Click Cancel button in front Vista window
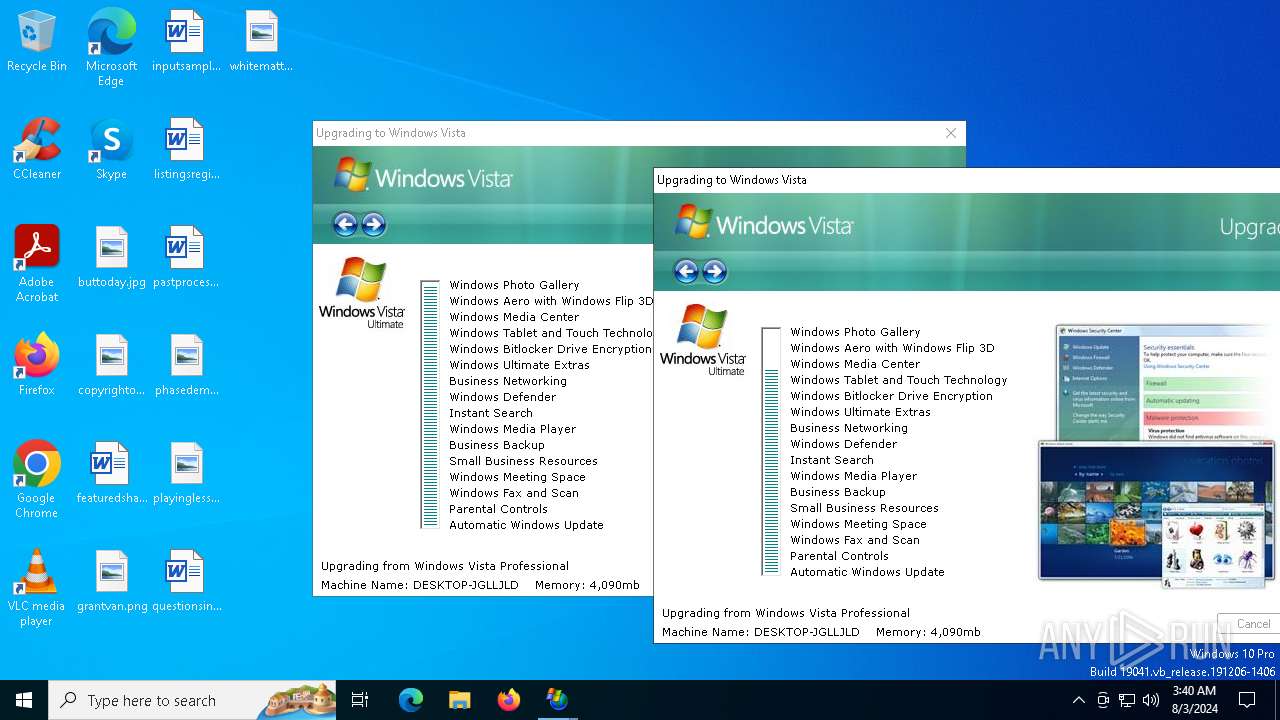Viewport: 1280px width, 720px height. (x=1250, y=623)
